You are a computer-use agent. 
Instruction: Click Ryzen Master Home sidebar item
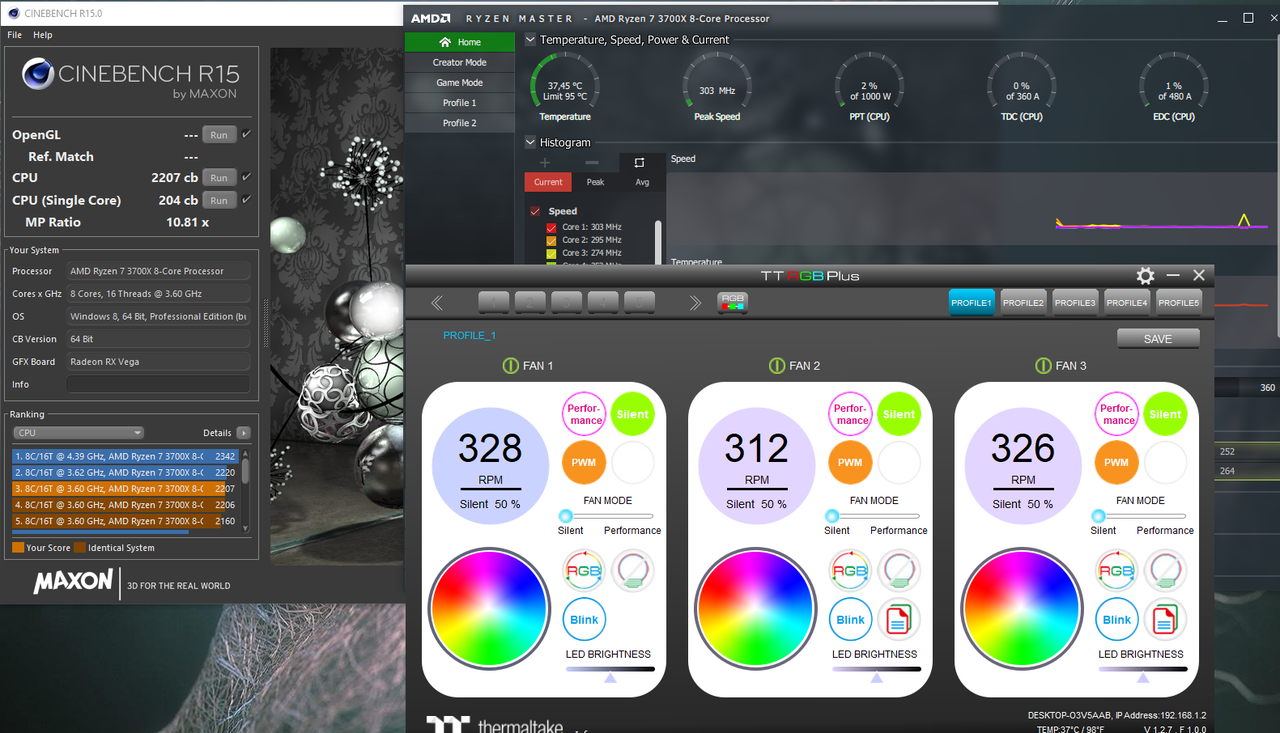coord(460,42)
